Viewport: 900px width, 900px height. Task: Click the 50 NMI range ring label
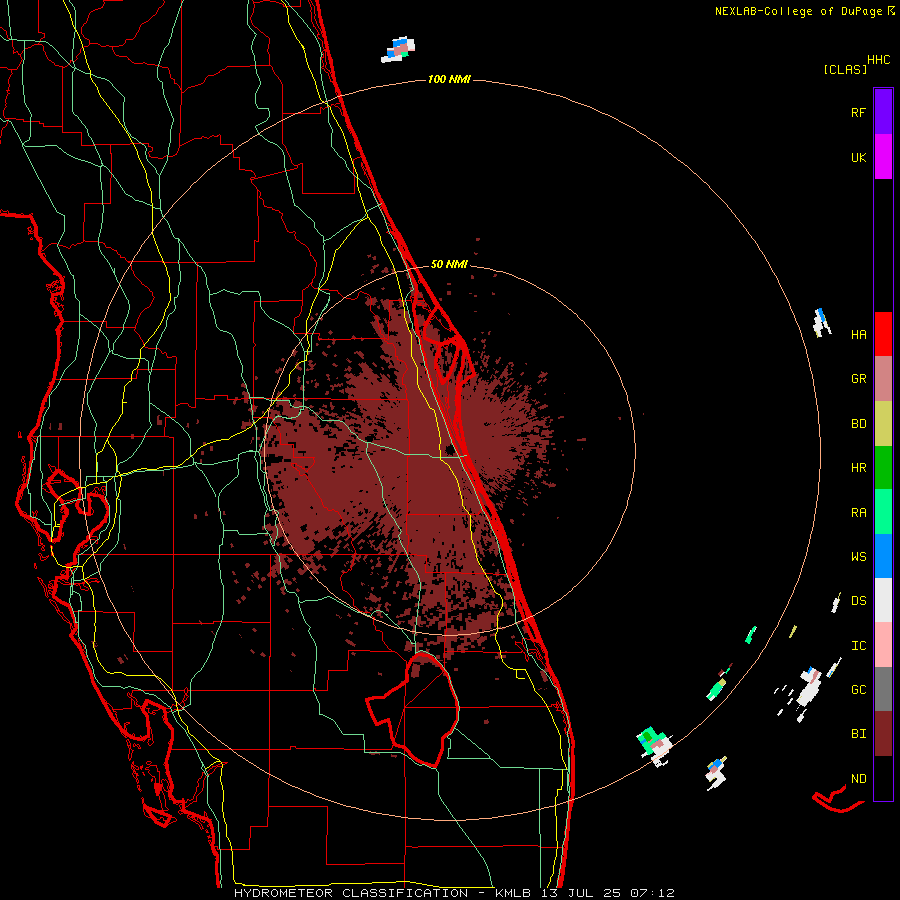[x=449, y=264]
